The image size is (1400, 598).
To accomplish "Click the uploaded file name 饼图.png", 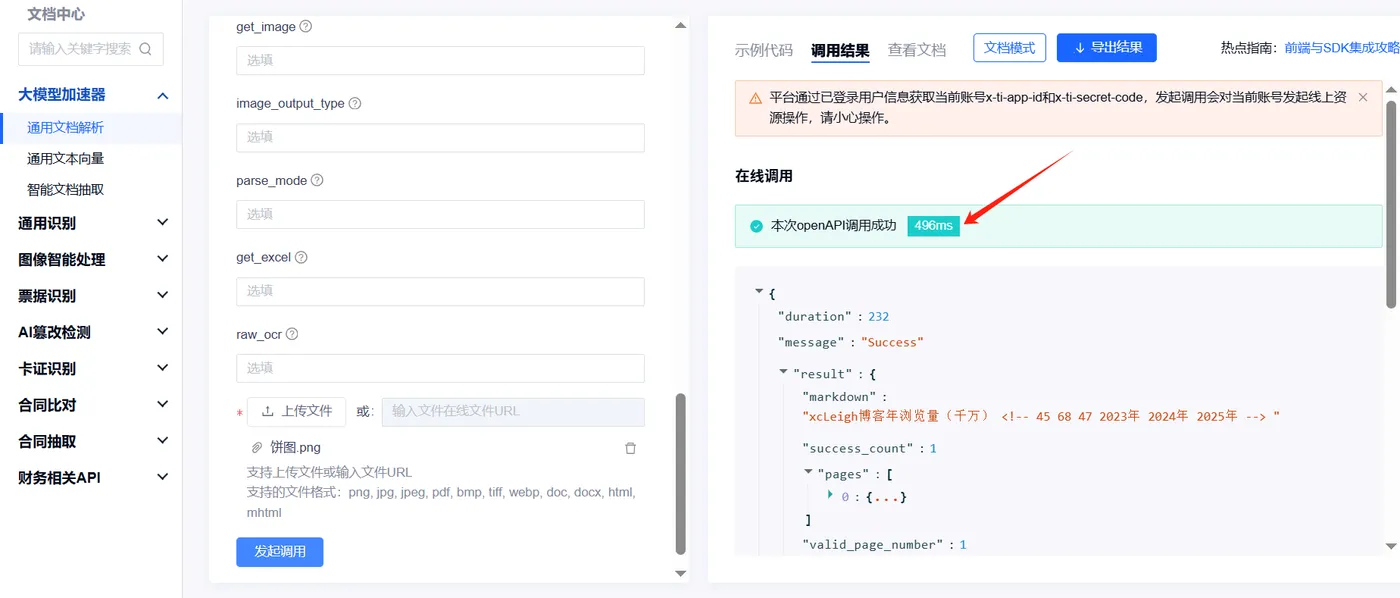I will click(295, 448).
